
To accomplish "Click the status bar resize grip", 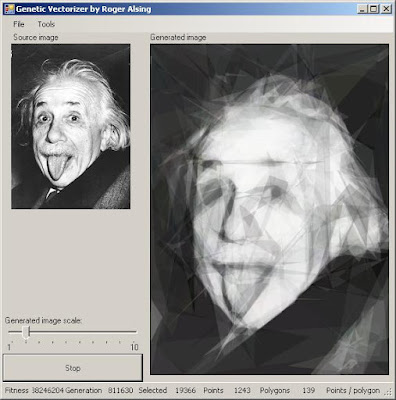I will pyautogui.click(x=389, y=392).
